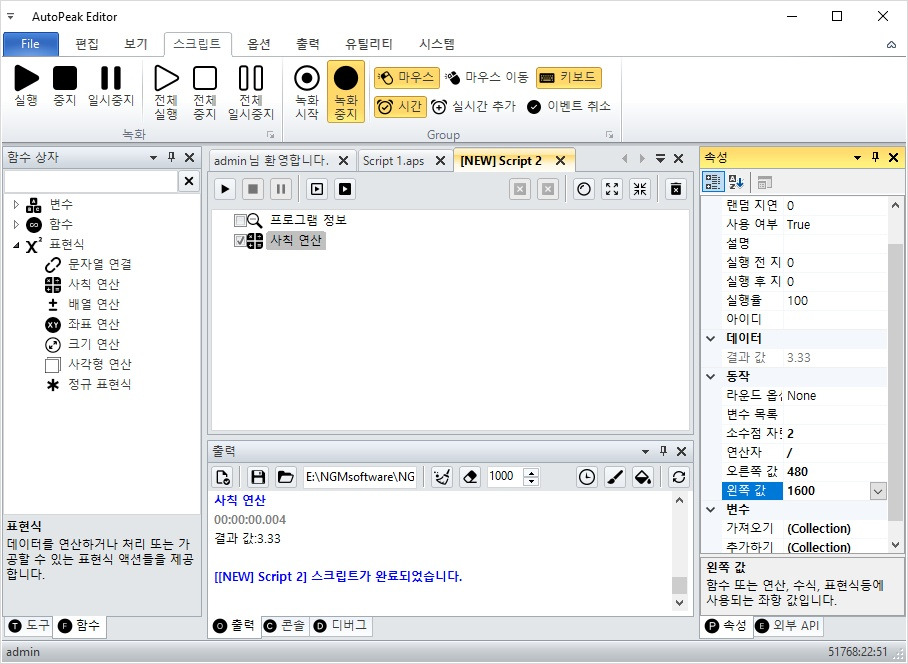Switch to 도구 panel tab
Screen dimensions: 908x664
pos(29,625)
